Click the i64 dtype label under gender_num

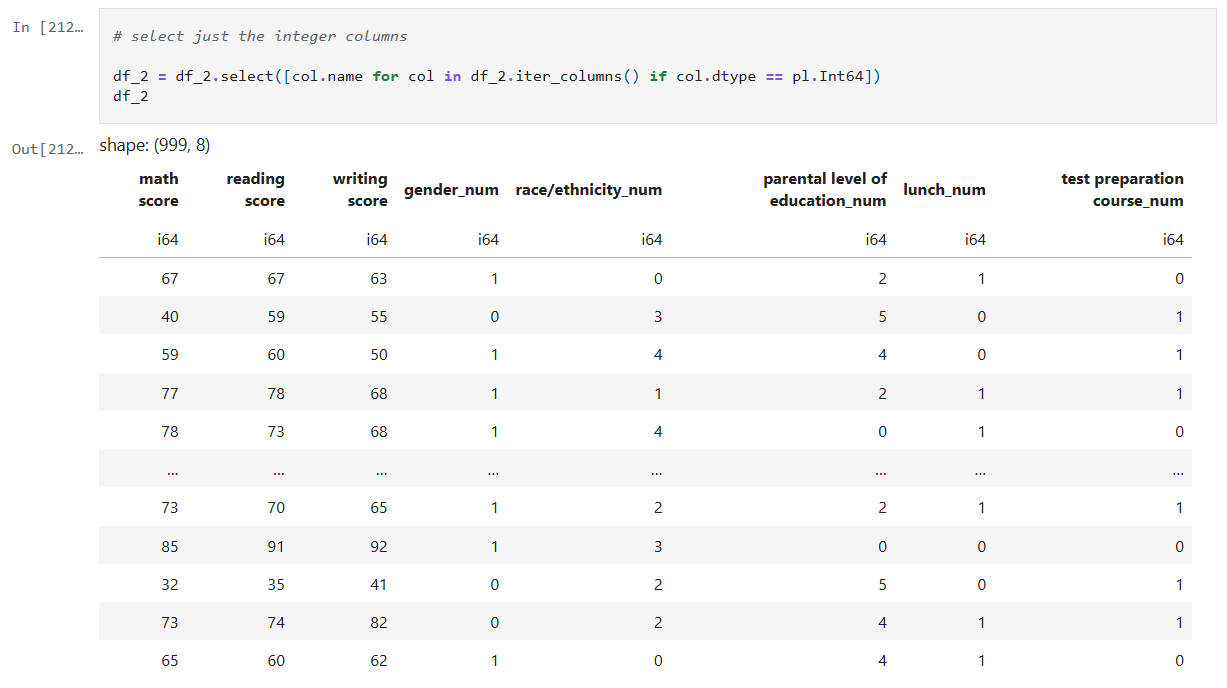pyautogui.click(x=487, y=240)
